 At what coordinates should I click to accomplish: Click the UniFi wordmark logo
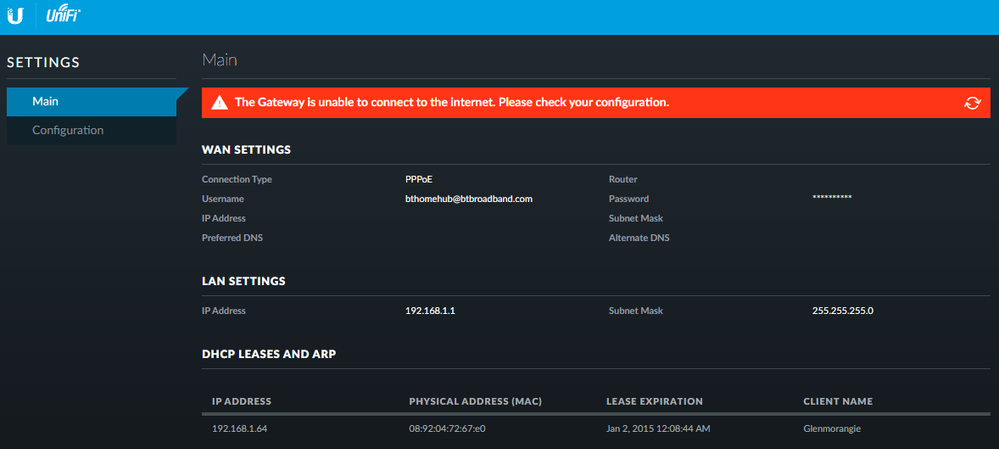(x=64, y=16)
